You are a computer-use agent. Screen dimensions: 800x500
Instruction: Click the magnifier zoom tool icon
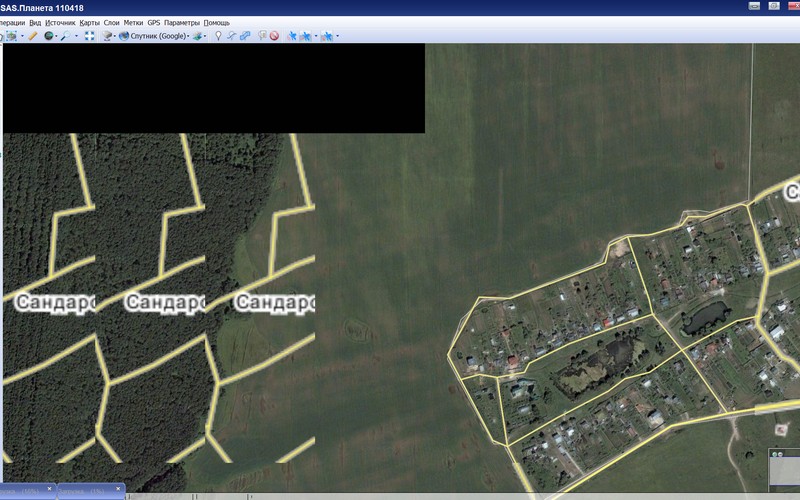point(67,35)
